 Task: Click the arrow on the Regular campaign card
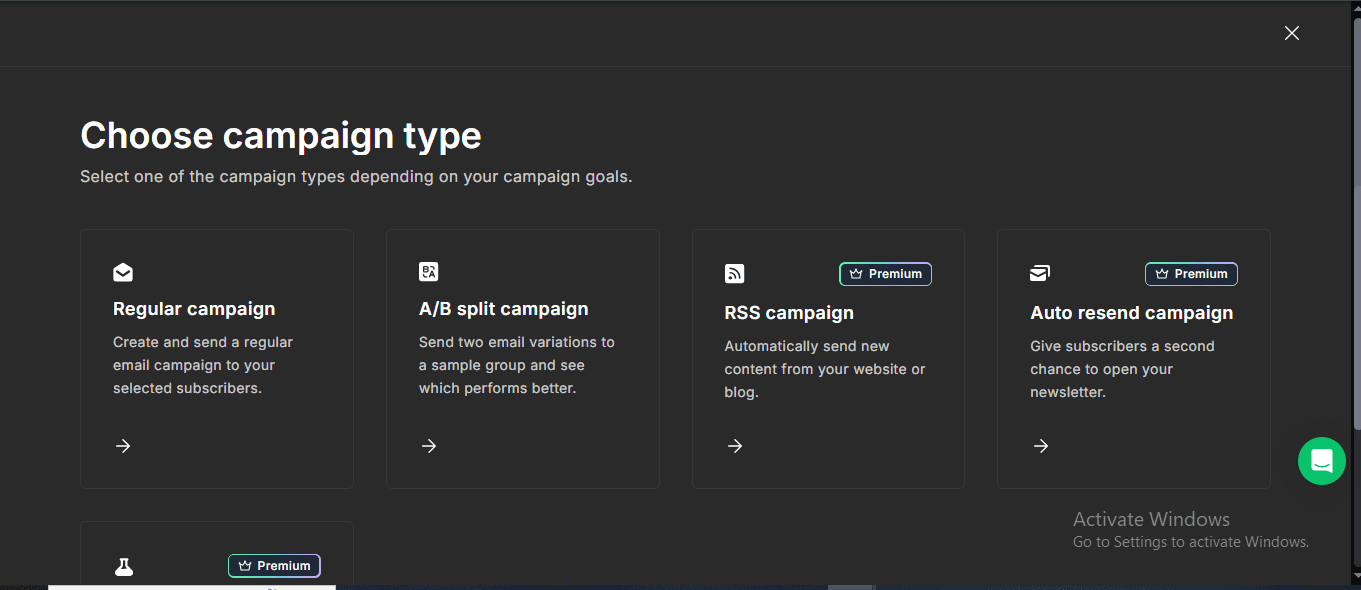click(x=123, y=446)
